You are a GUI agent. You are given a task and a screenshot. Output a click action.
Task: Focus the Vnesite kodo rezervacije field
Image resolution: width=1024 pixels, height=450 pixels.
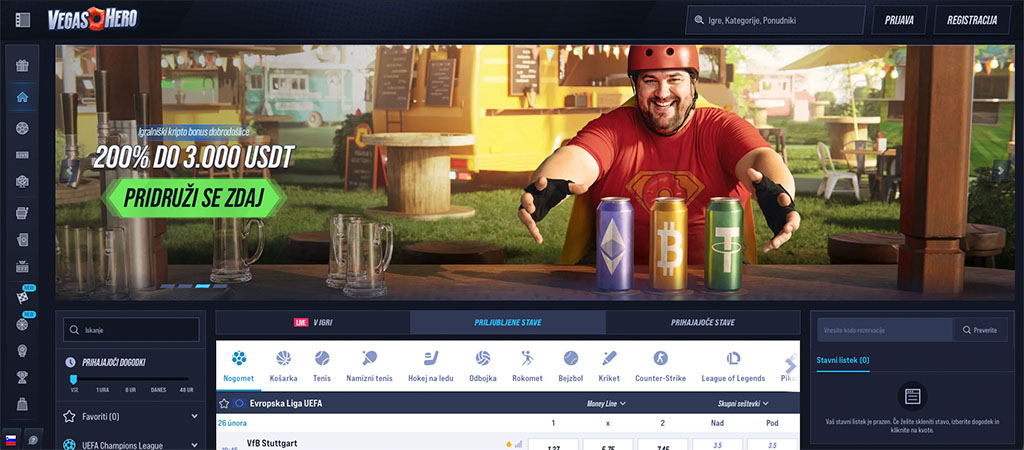click(x=885, y=330)
